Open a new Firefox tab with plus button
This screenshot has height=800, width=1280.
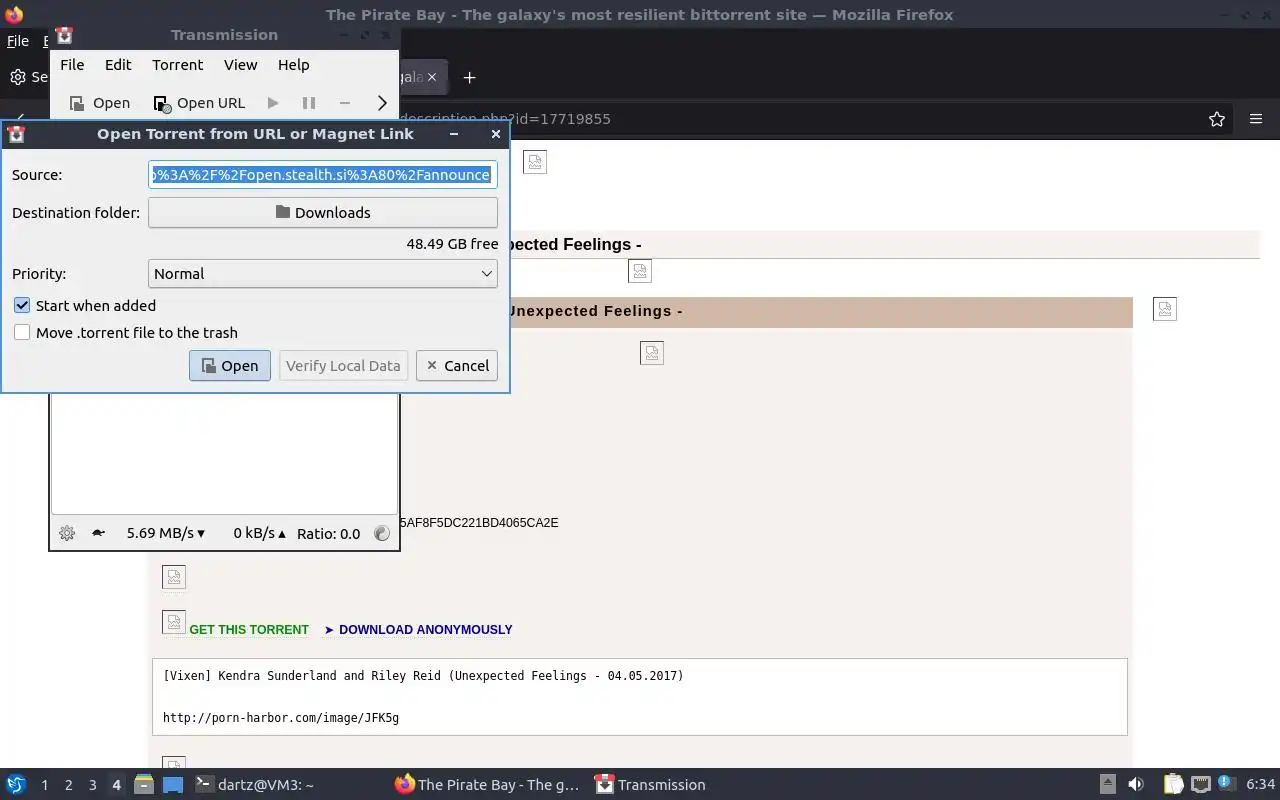tap(469, 77)
